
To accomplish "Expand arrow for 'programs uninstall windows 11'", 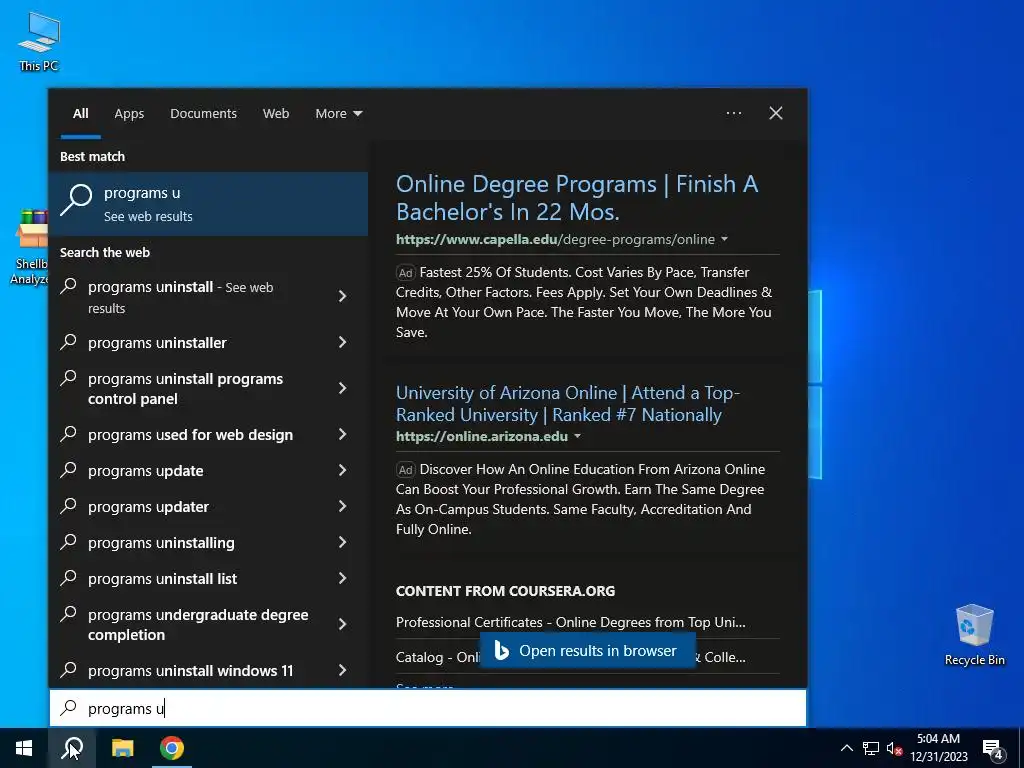I will [342, 670].
